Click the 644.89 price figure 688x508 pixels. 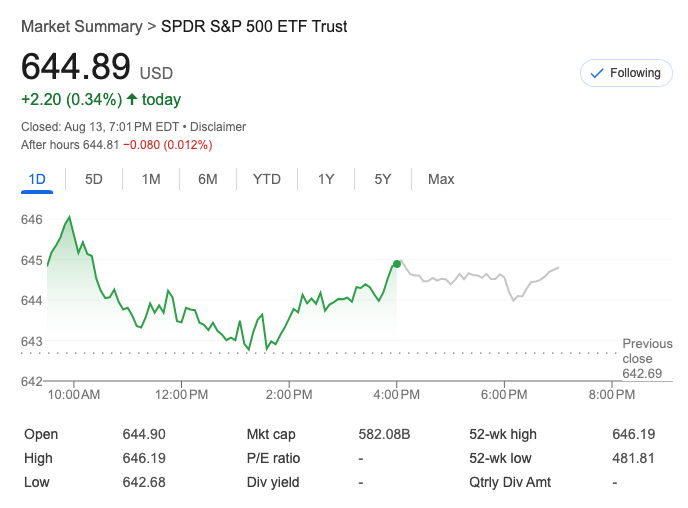(x=76, y=67)
